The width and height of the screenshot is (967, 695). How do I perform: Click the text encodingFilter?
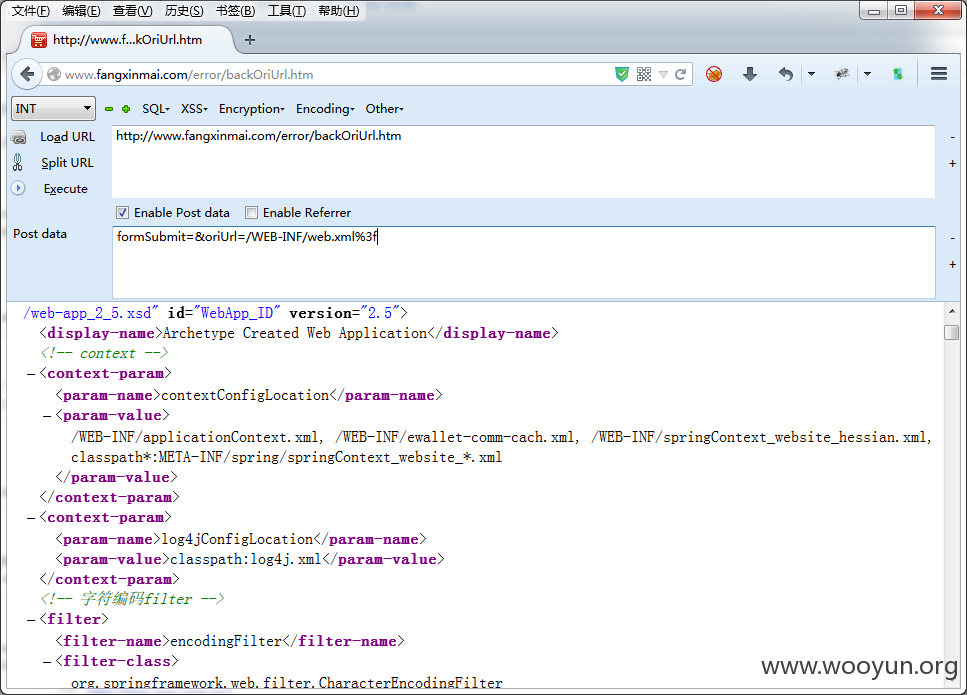coord(226,641)
